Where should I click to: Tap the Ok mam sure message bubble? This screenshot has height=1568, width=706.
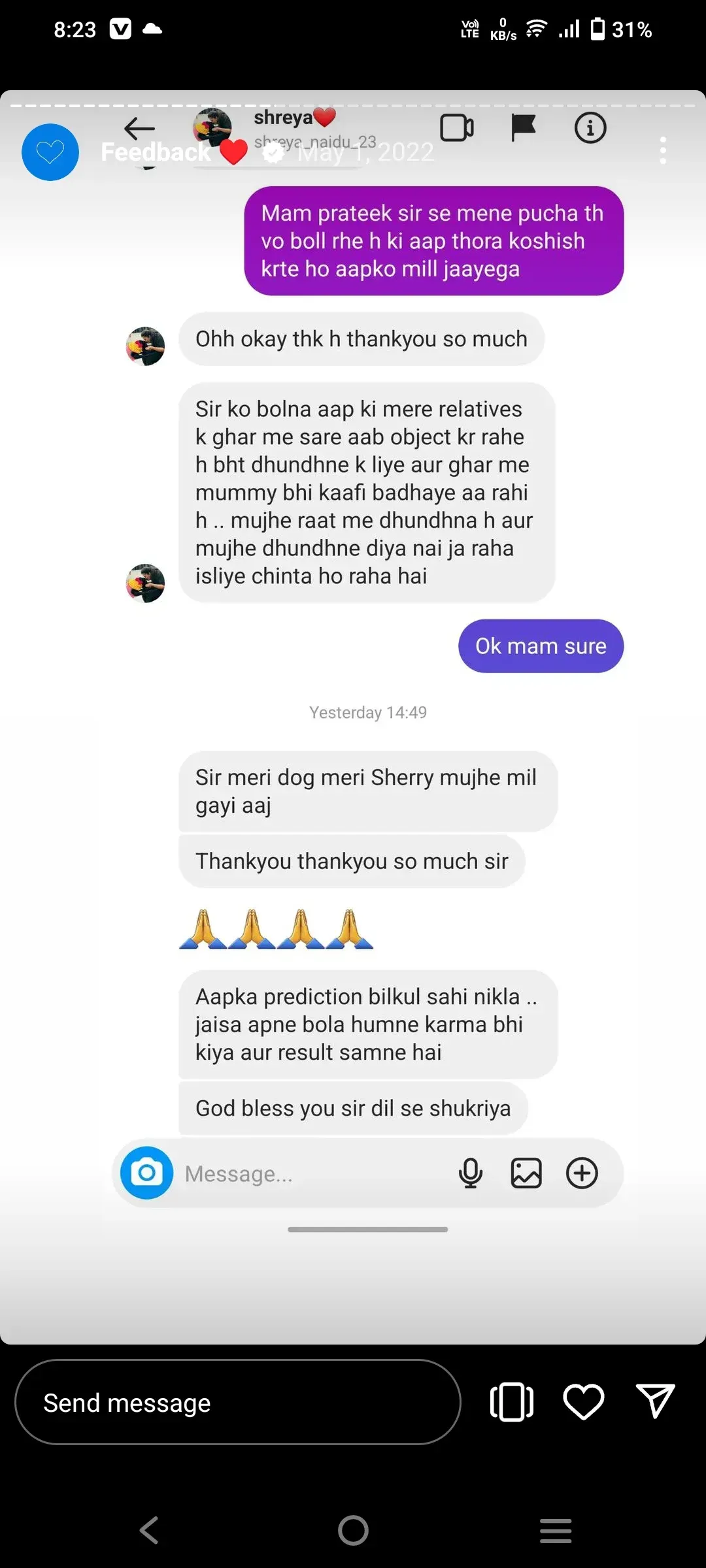541,646
